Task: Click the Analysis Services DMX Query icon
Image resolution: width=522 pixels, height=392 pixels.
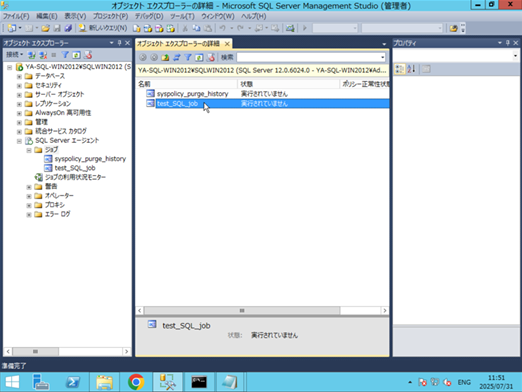Action: 159,28
